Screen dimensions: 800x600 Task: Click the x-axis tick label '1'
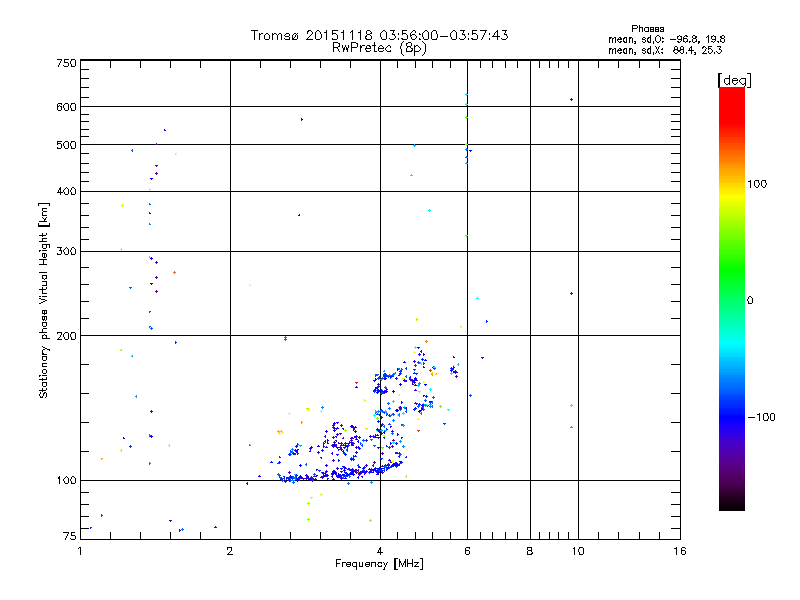coord(80,551)
